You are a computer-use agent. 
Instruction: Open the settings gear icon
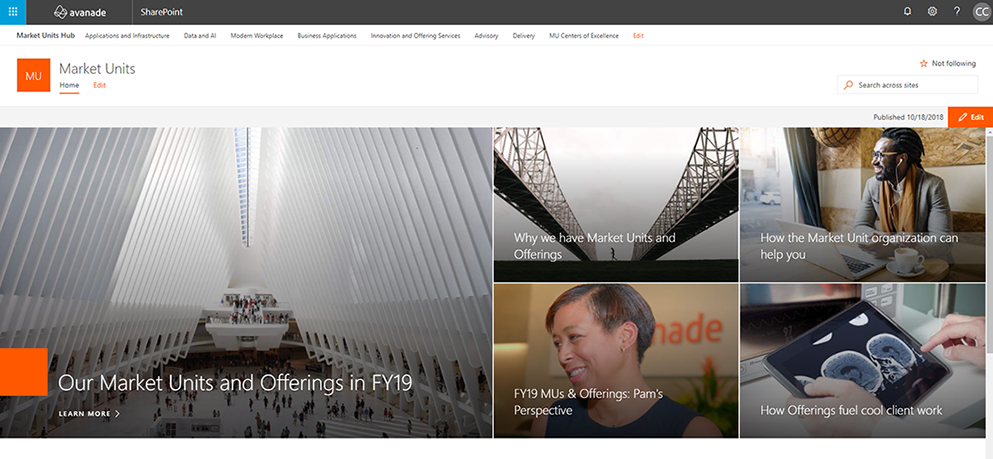(x=932, y=11)
